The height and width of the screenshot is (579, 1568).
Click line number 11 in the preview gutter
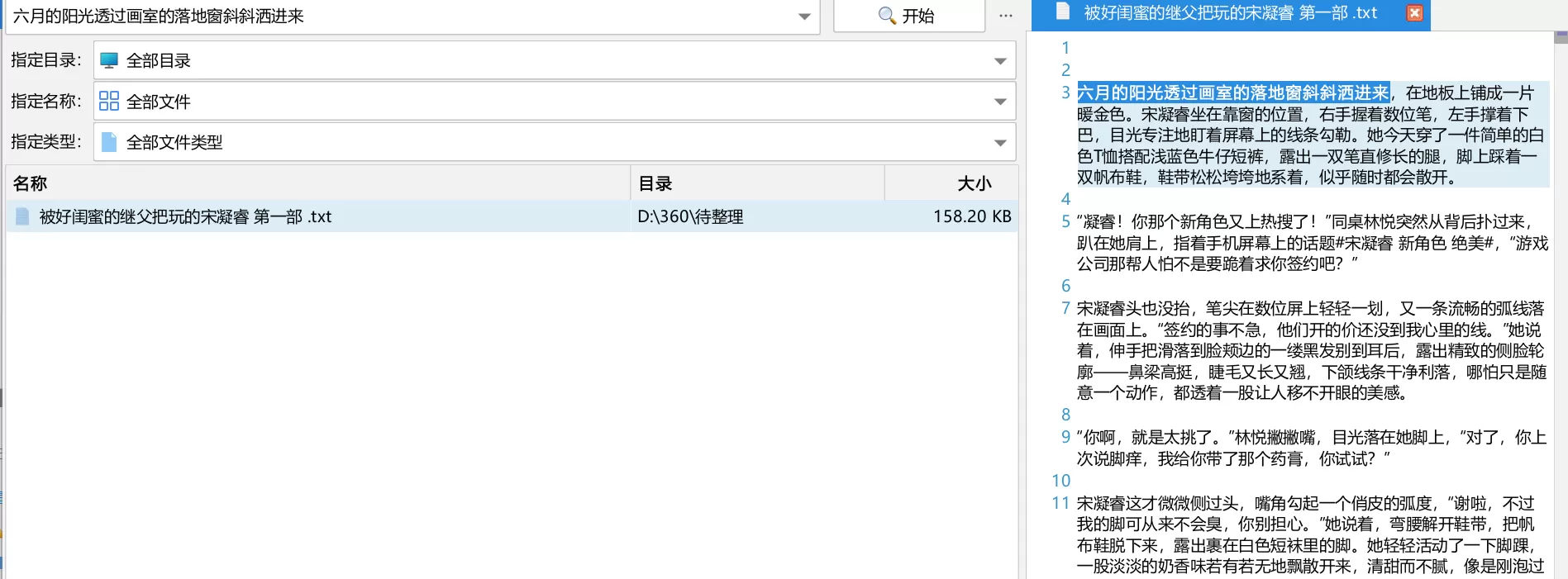[x=1060, y=503]
